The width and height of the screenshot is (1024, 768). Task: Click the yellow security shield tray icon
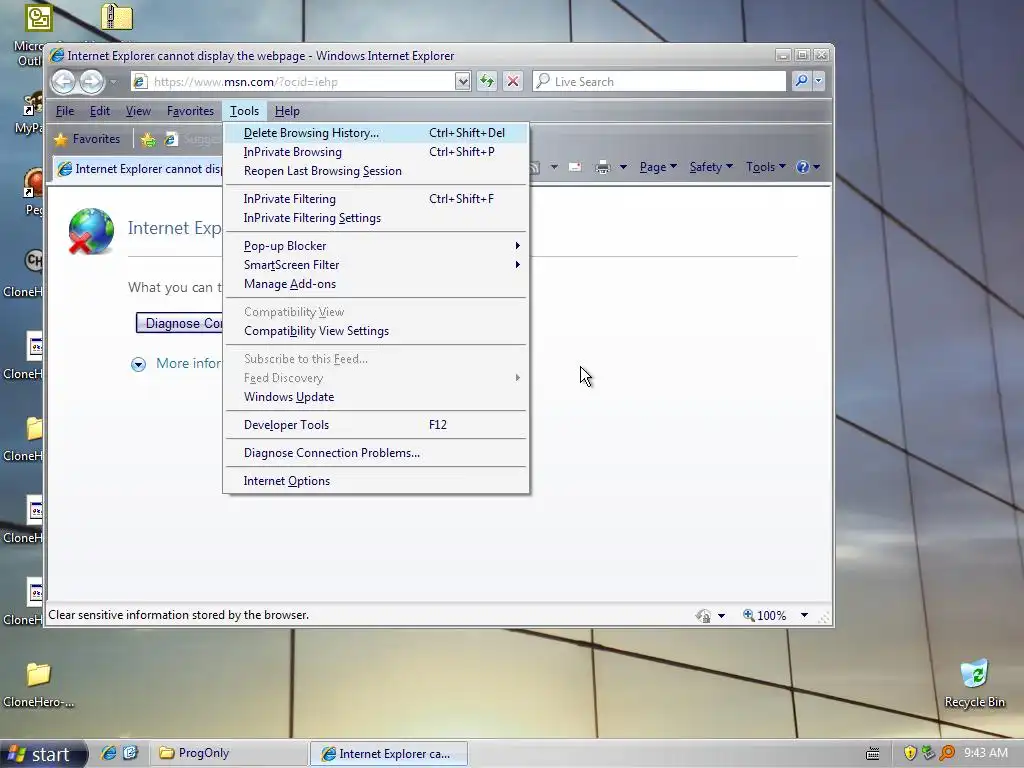(x=909, y=754)
